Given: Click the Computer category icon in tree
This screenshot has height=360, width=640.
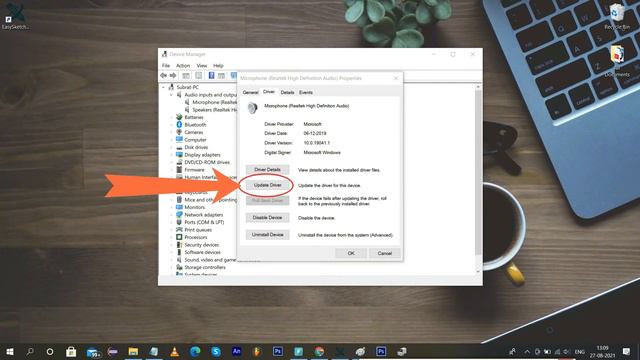Looking at the screenshot, I should coord(179,140).
